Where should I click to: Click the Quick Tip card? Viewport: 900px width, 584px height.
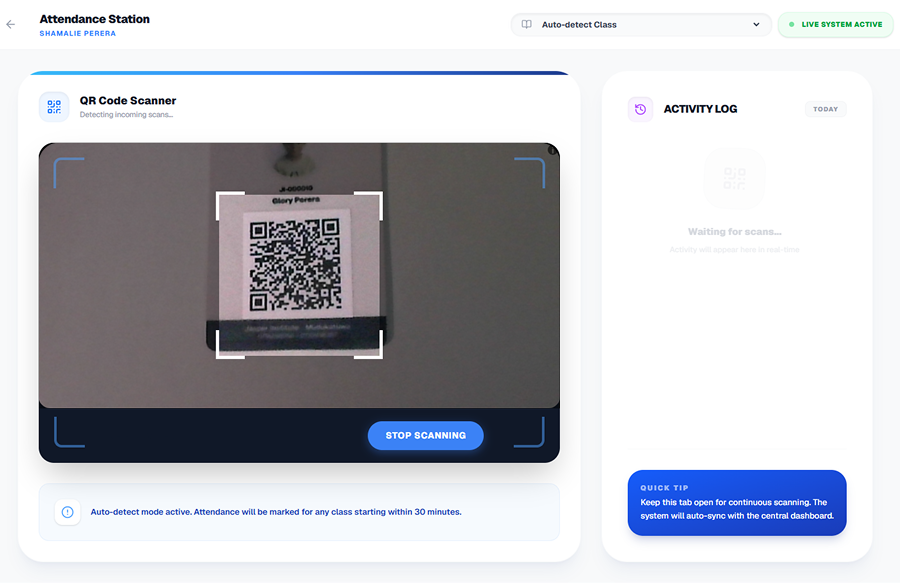point(736,503)
